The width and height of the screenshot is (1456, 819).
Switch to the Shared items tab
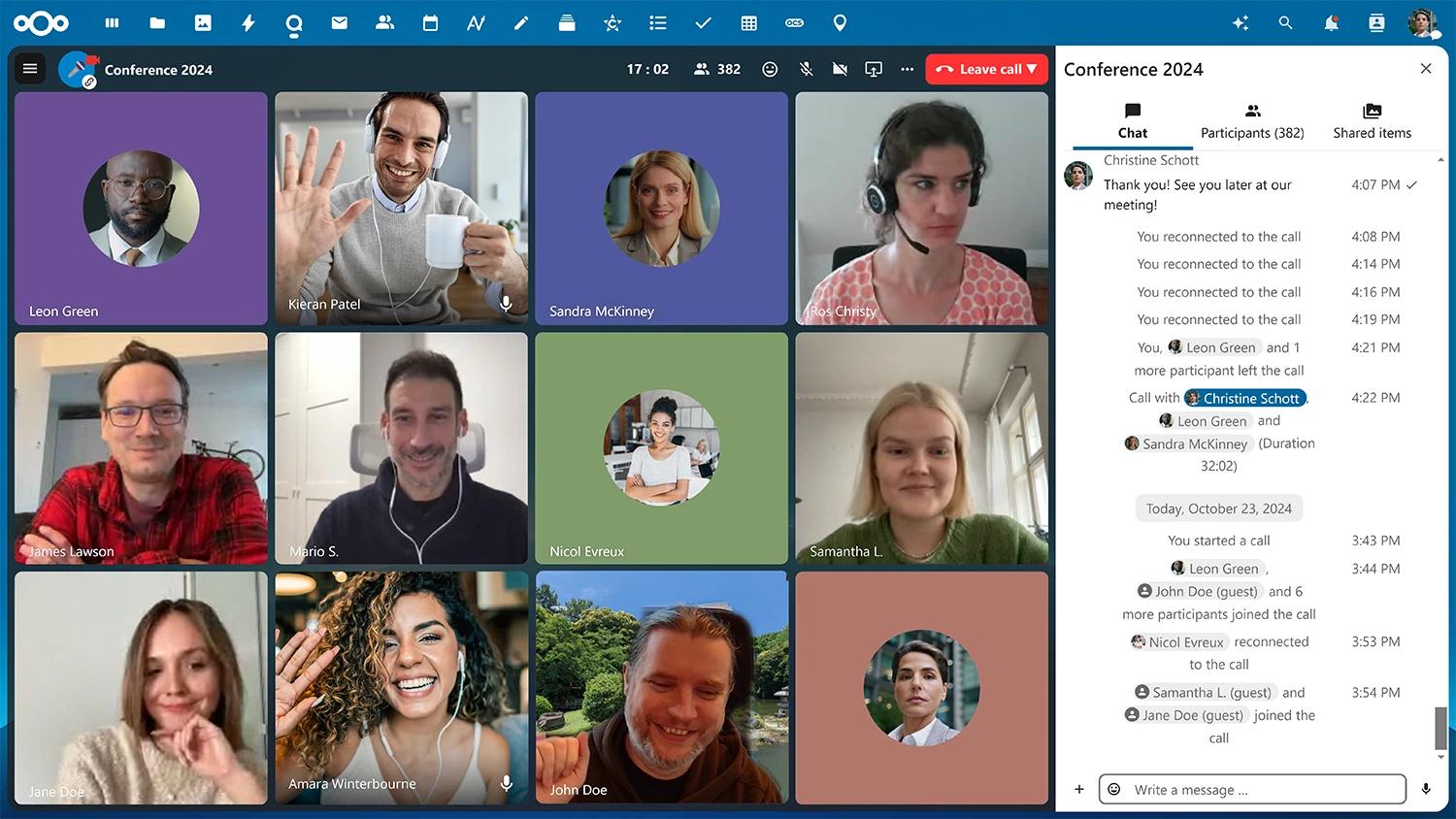[x=1372, y=120]
